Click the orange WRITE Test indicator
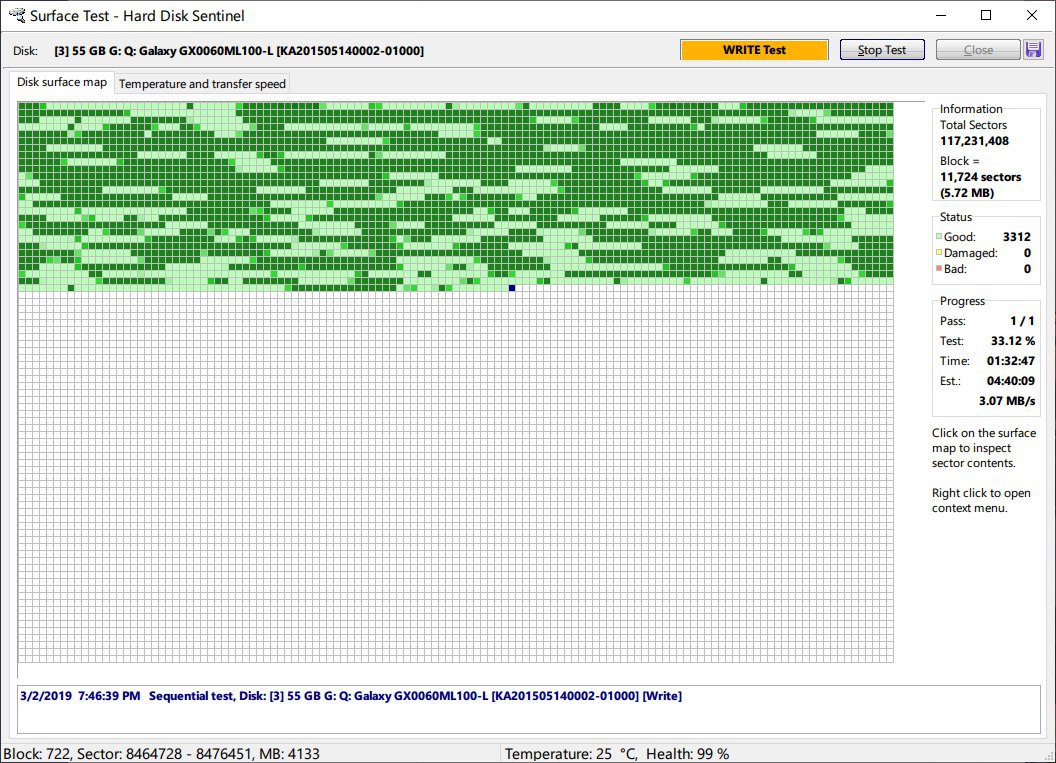The image size is (1056, 763). (754, 50)
